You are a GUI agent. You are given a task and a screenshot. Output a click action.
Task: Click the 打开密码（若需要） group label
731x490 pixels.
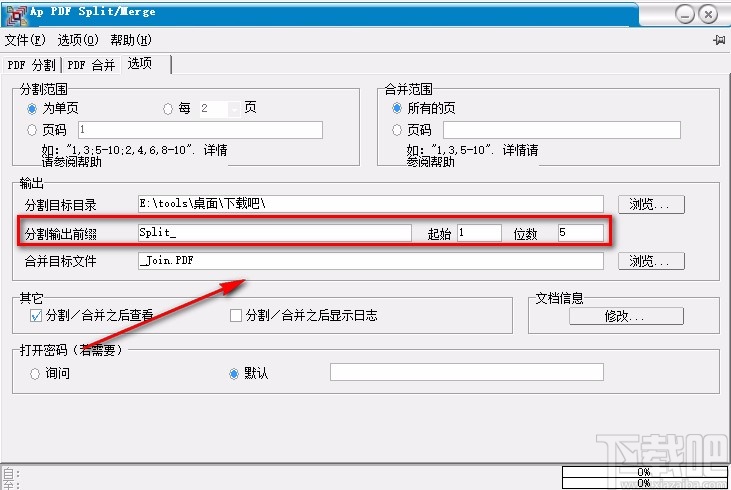tap(71, 350)
